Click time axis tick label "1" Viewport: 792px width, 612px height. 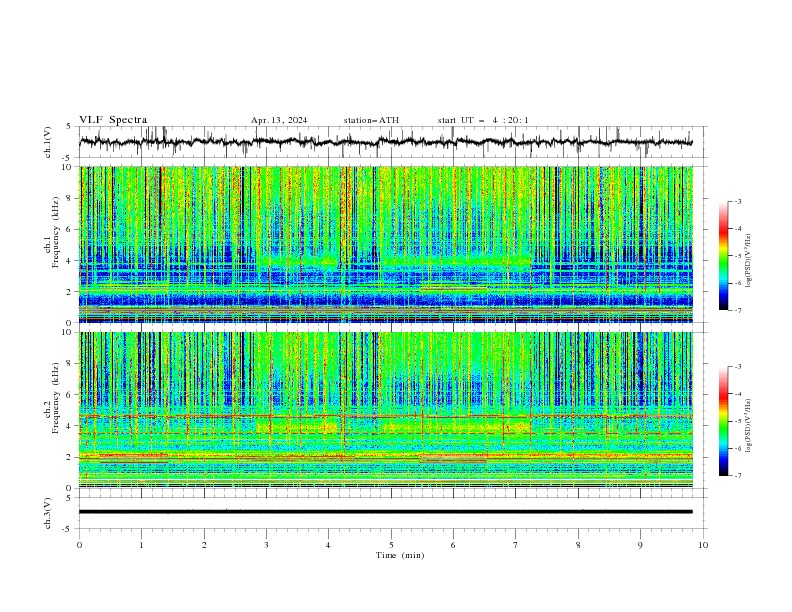[141, 545]
